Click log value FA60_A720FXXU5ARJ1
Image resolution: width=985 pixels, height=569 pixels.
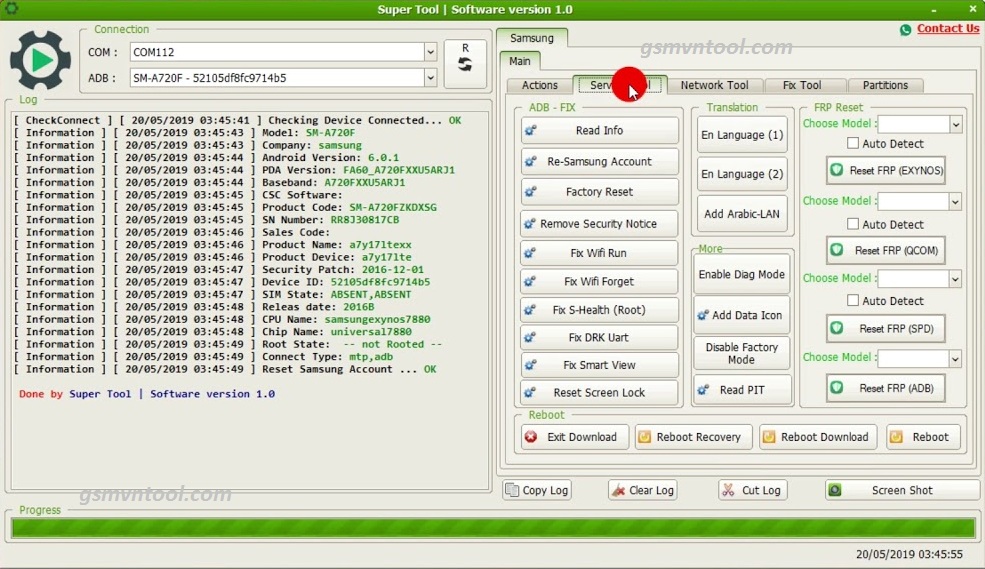point(399,170)
